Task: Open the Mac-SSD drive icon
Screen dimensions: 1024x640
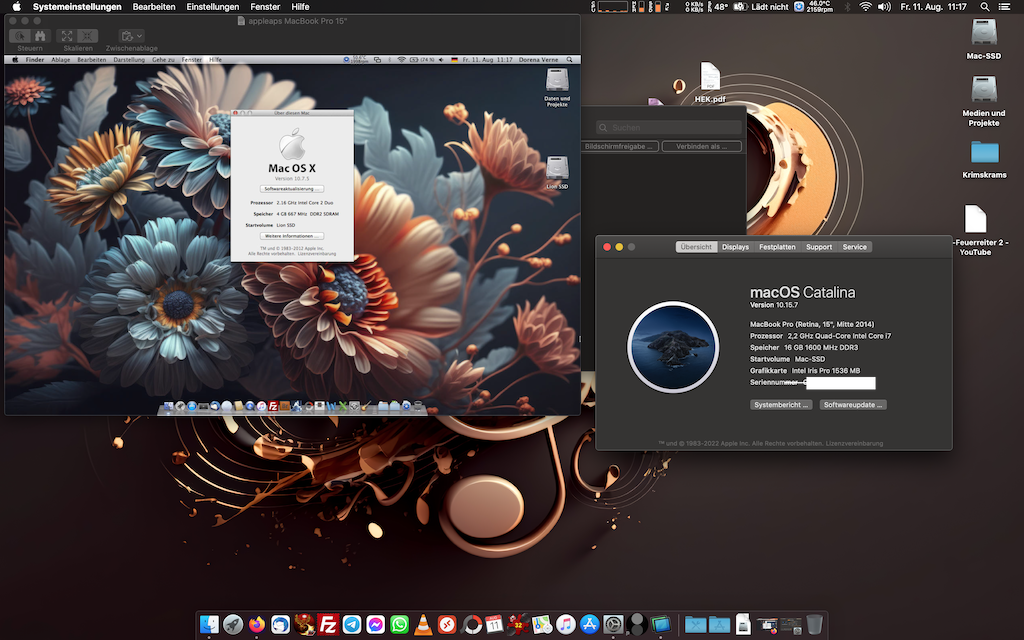Action: pos(984,33)
